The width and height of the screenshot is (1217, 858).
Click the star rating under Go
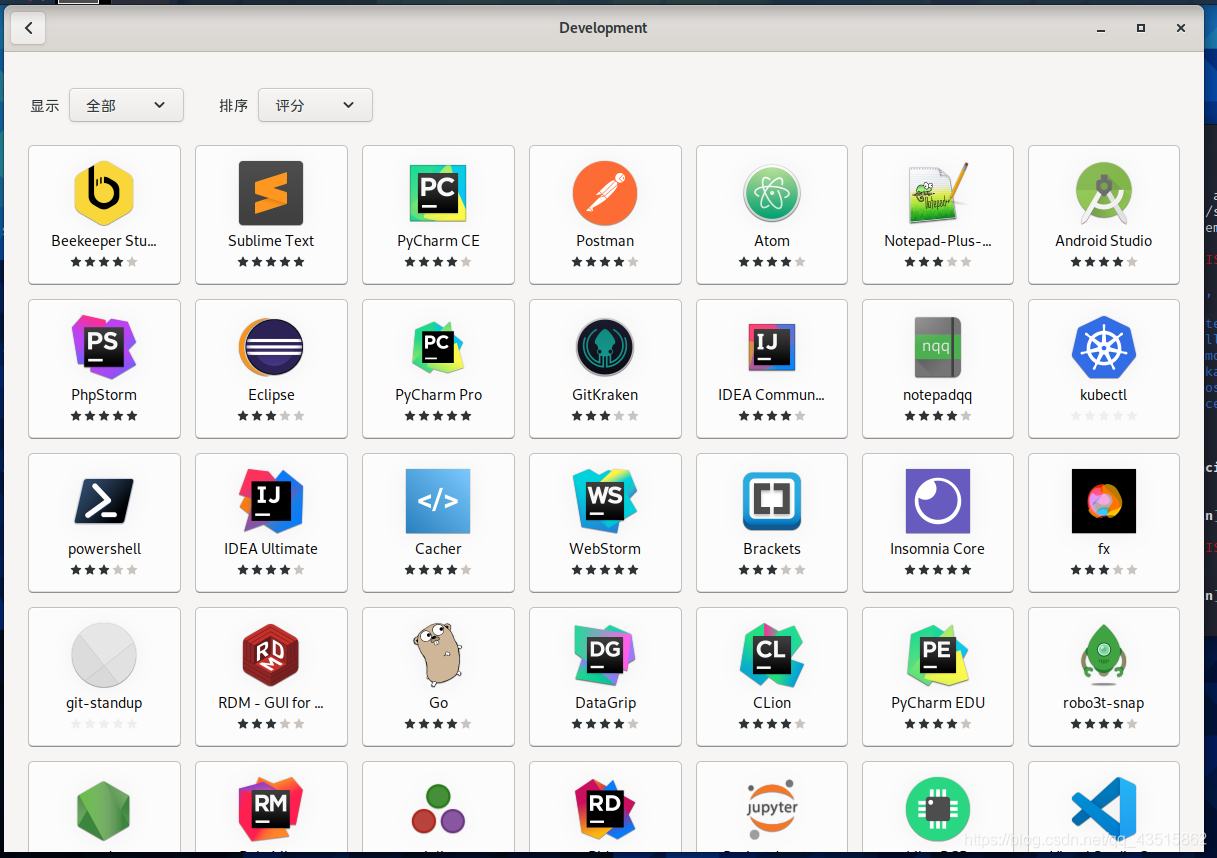tap(438, 724)
